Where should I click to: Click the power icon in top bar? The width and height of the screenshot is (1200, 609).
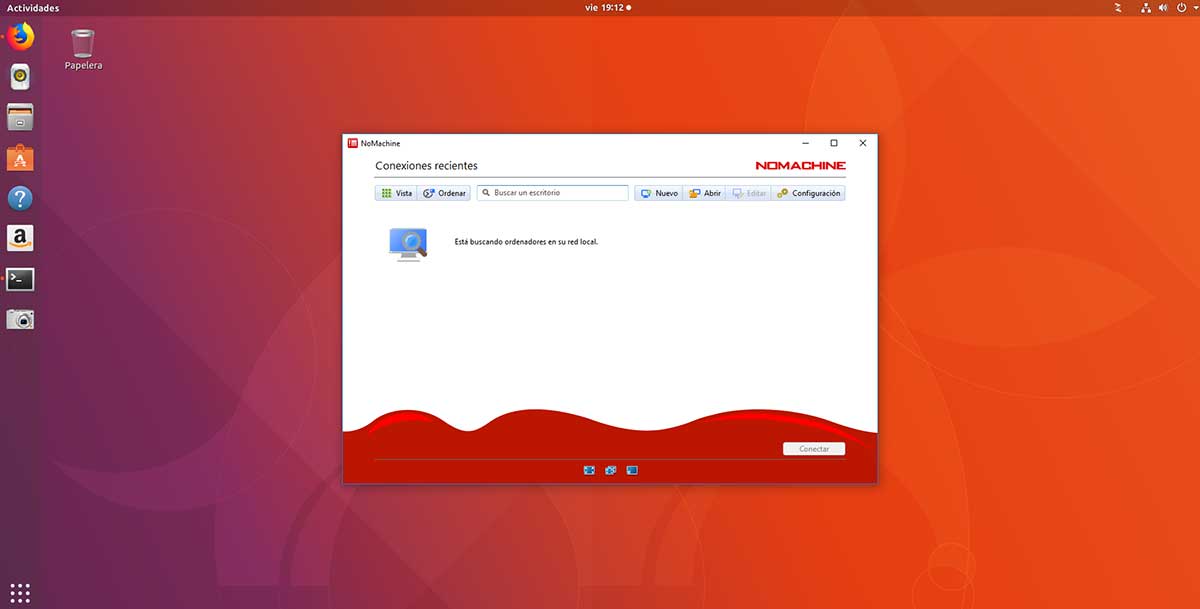[x=1180, y=8]
